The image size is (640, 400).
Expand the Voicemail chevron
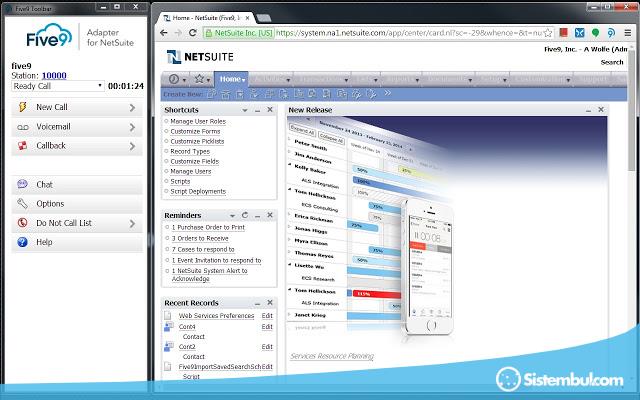tap(132, 127)
